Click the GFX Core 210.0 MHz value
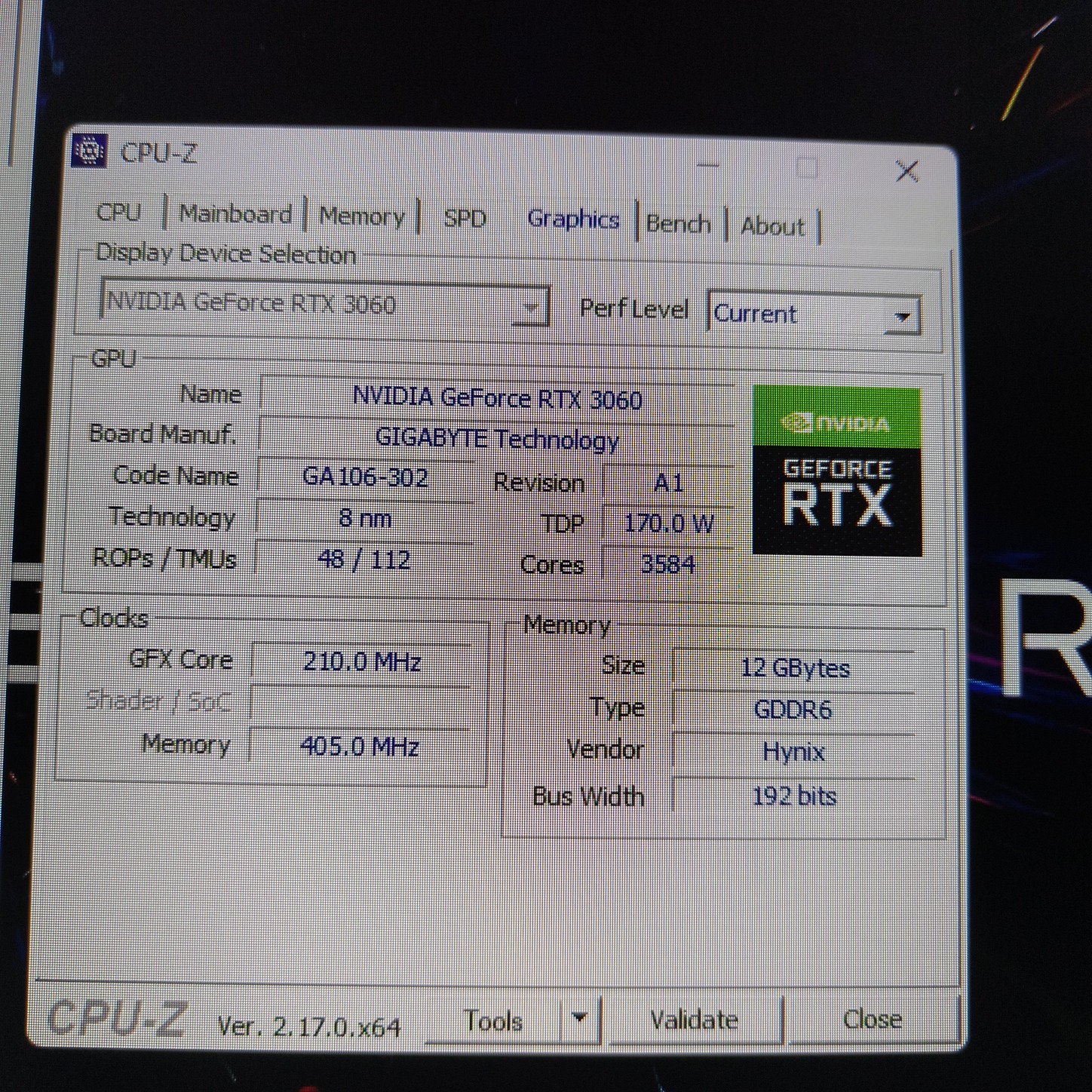The height and width of the screenshot is (1092, 1092). [361, 662]
